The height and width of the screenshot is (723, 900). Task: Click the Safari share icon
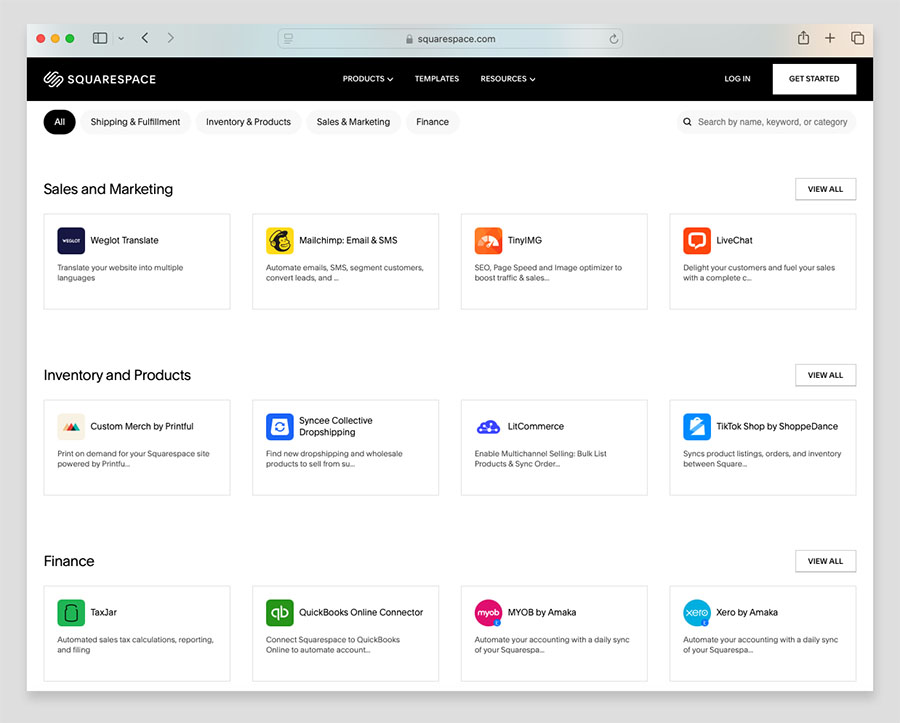pyautogui.click(x=803, y=38)
